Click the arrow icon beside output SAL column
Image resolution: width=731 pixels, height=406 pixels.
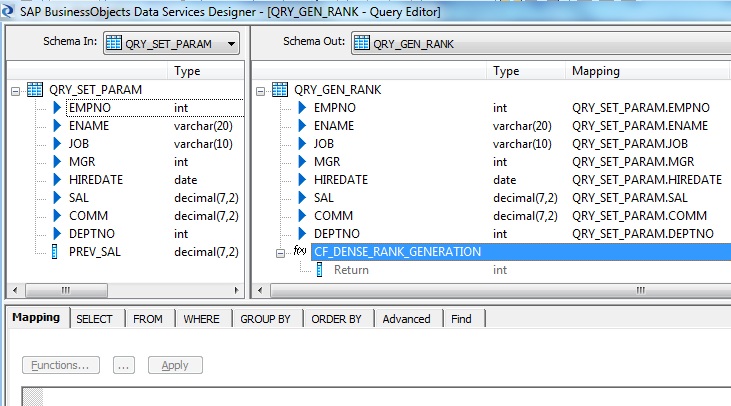(302, 198)
